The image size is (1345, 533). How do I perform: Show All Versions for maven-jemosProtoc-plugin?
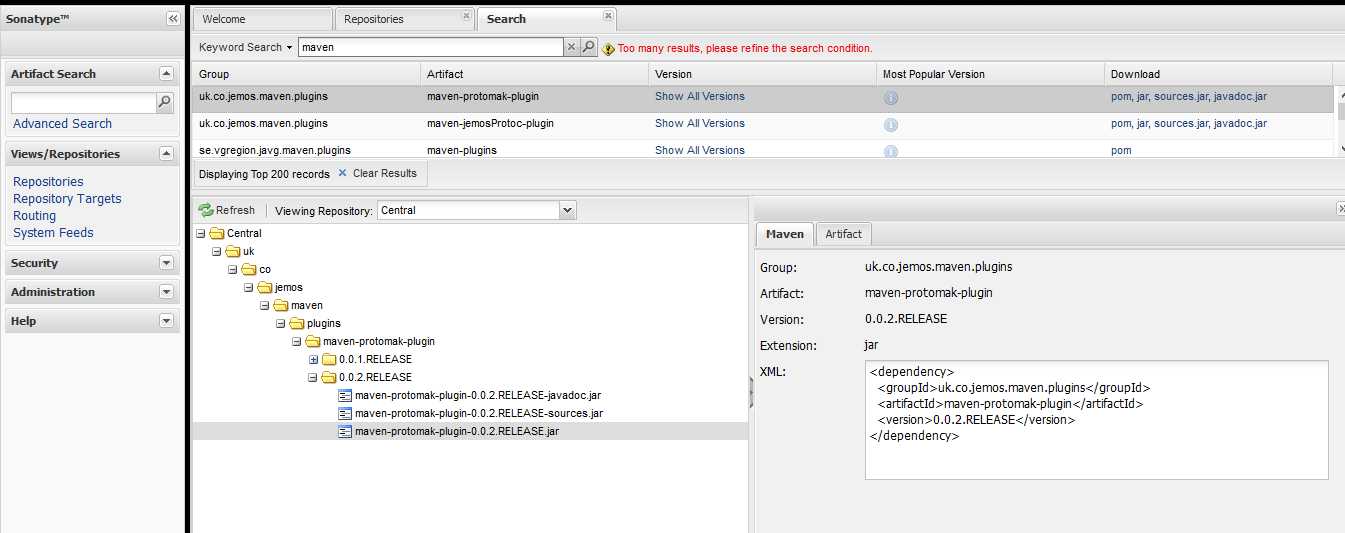click(x=700, y=124)
